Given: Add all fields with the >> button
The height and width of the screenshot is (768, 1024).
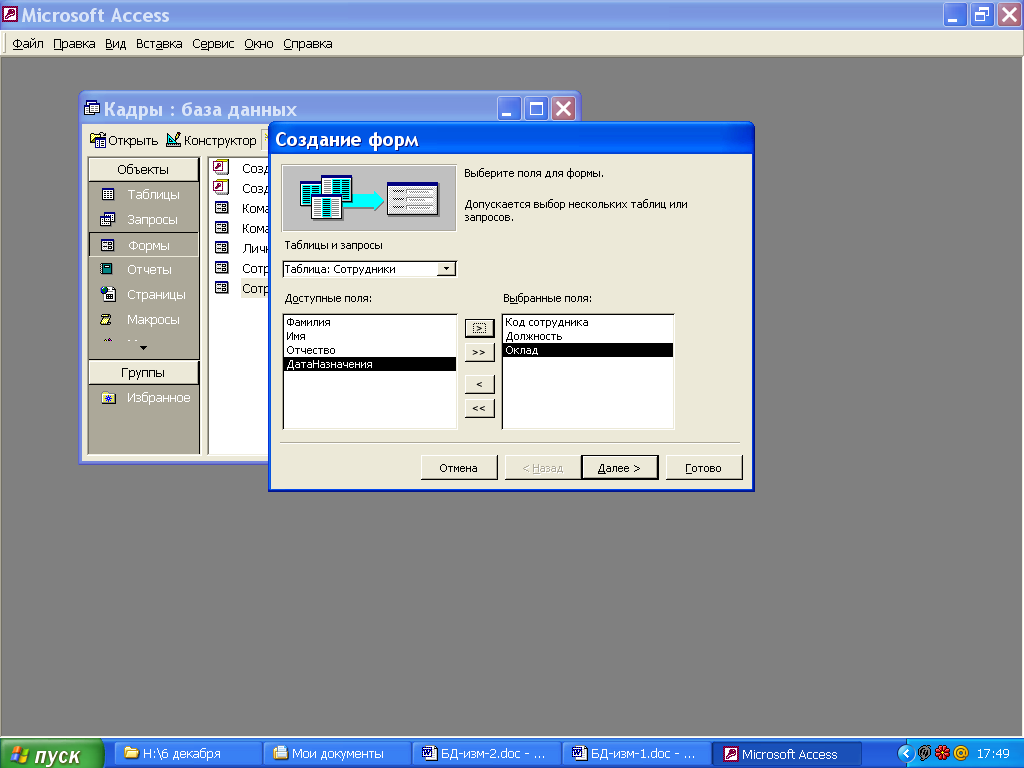Looking at the screenshot, I should pos(479,352).
